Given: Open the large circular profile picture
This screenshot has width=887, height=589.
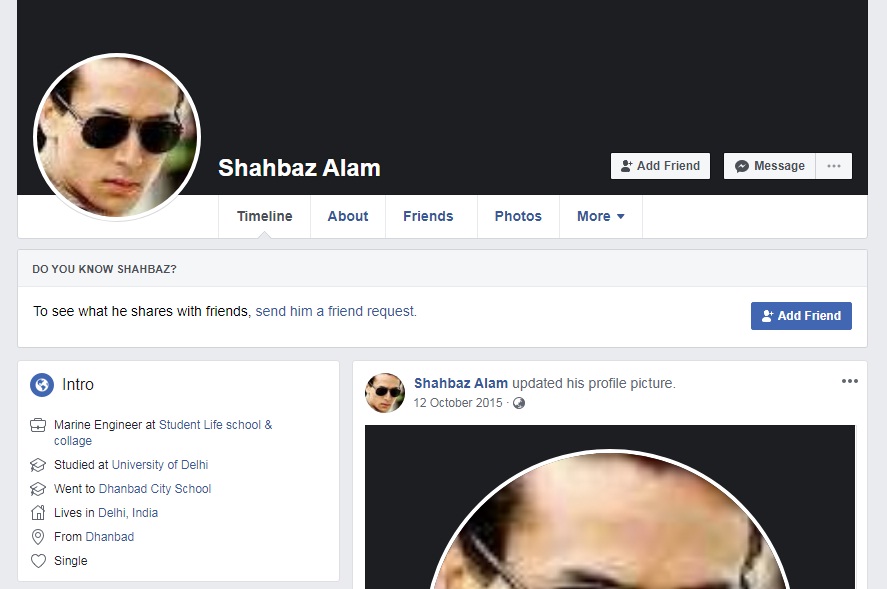Looking at the screenshot, I should coord(117,137).
